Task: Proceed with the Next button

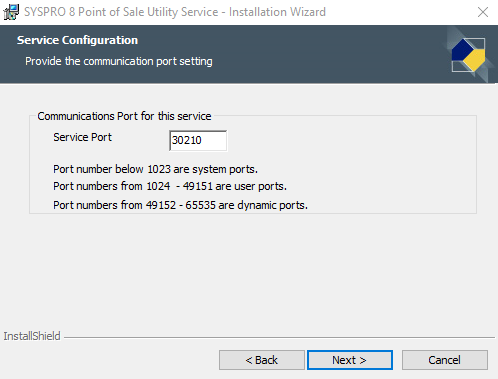Action: 350,360
